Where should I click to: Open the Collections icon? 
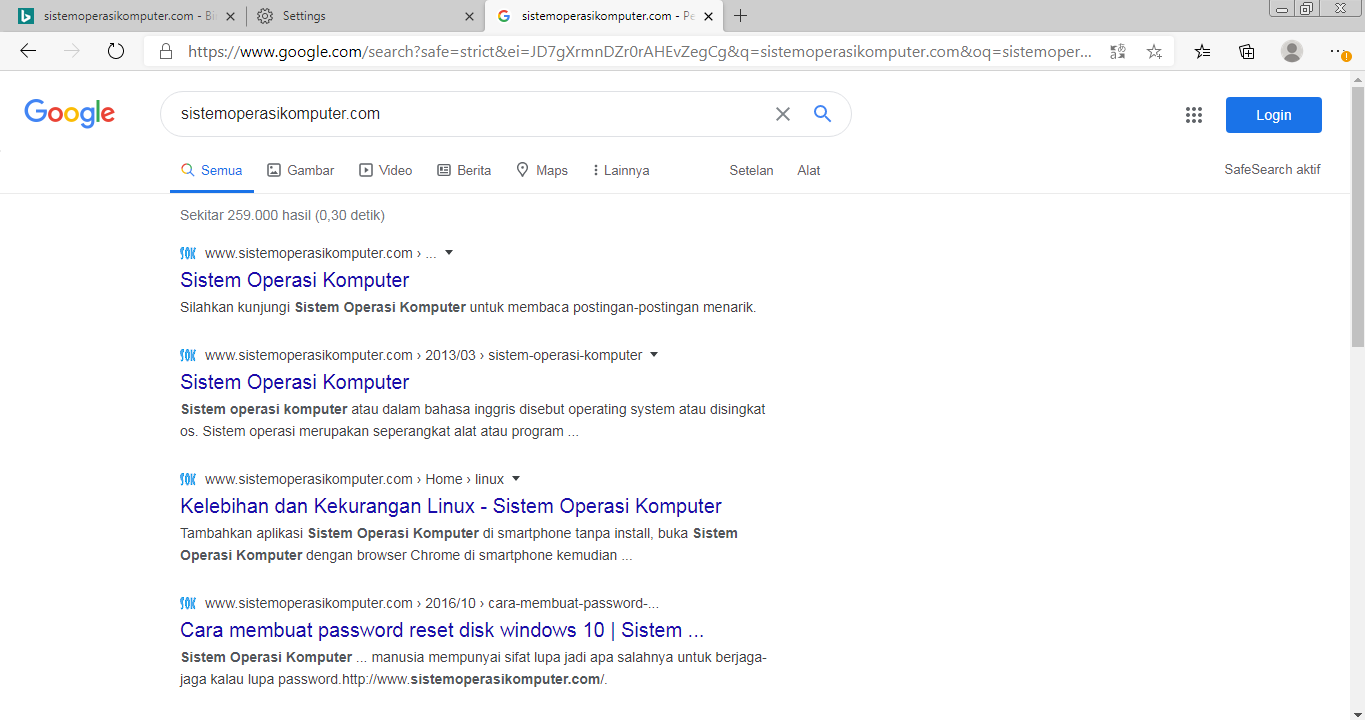point(1247,52)
